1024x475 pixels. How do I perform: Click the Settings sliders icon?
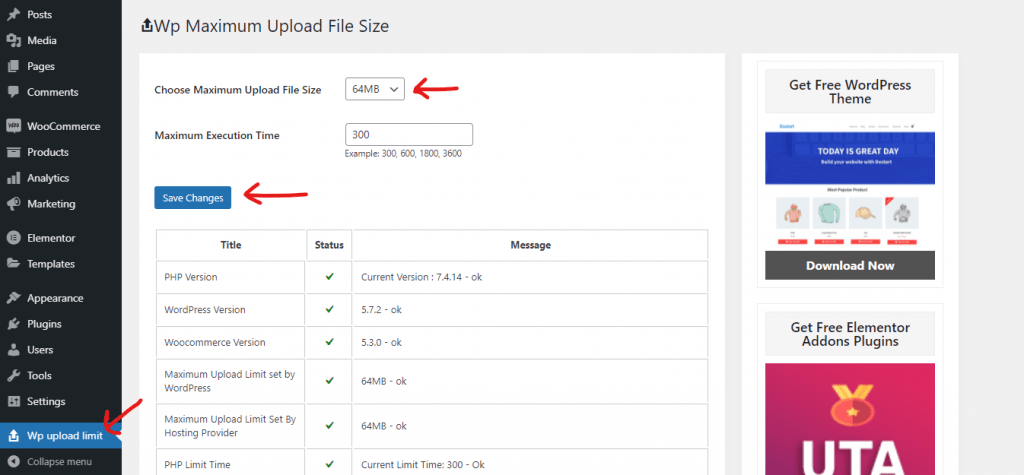pyautogui.click(x=13, y=402)
